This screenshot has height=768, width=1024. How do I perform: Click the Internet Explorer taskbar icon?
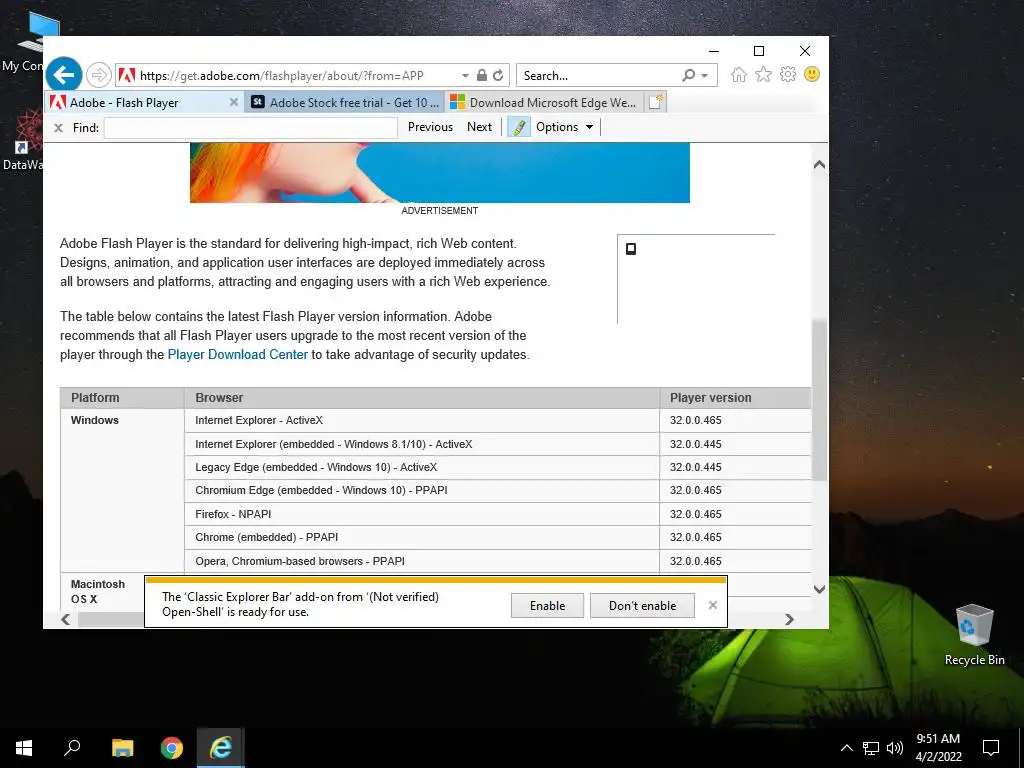(x=221, y=748)
